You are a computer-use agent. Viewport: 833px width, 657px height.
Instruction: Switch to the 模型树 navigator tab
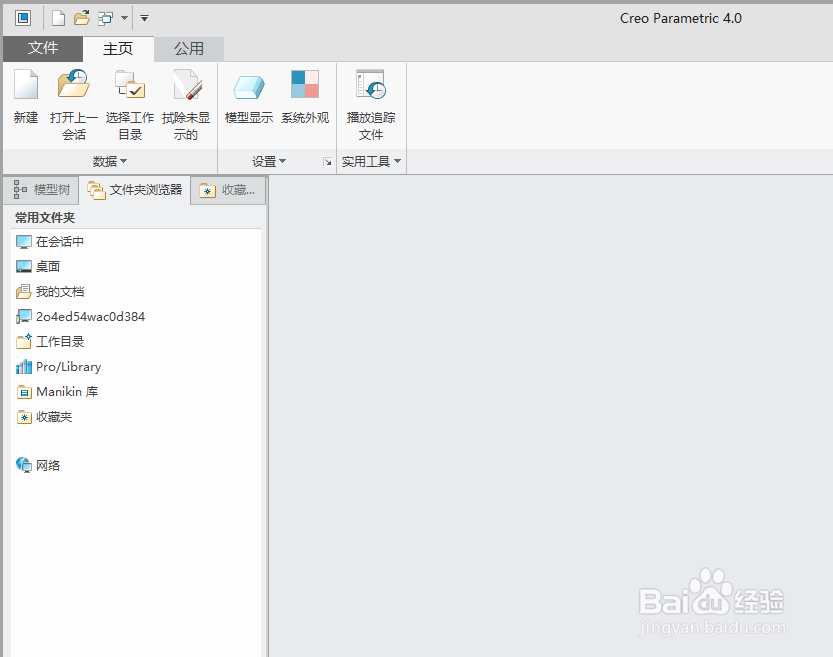click(x=41, y=190)
